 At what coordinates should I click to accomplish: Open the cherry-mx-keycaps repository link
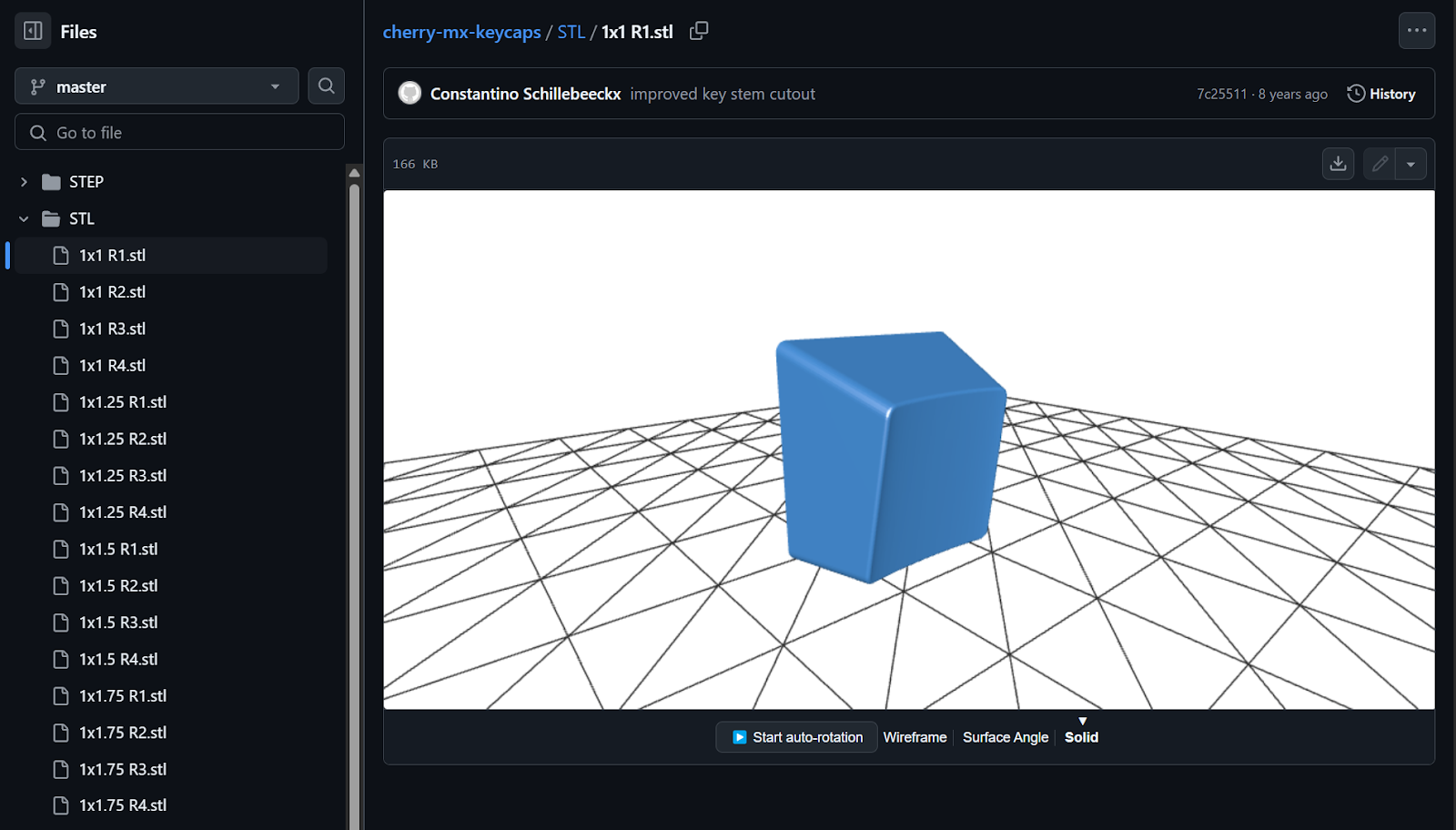click(x=461, y=32)
